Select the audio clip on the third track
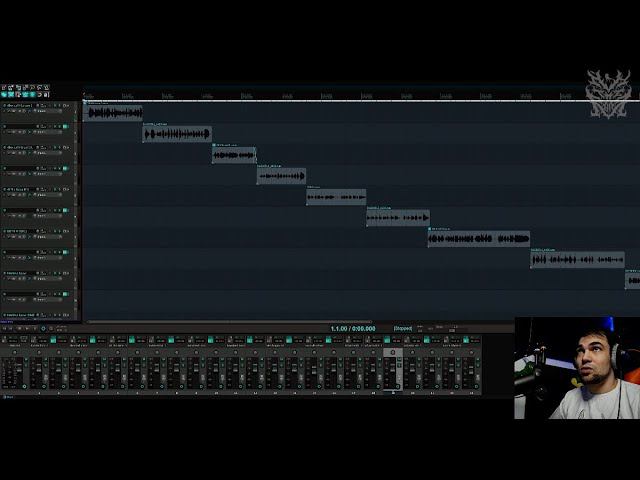The image size is (640, 480). (x=234, y=155)
